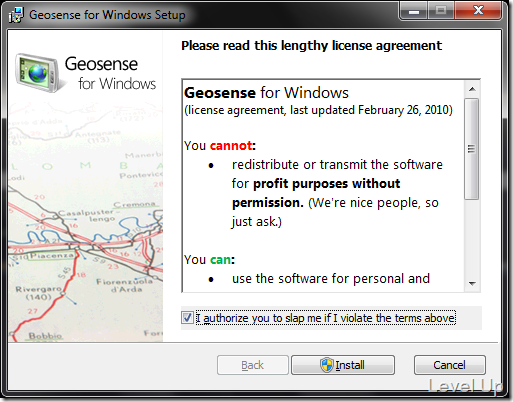Check the slap authorization checkbox
Screen dimensions: 513x402
(x=187, y=318)
